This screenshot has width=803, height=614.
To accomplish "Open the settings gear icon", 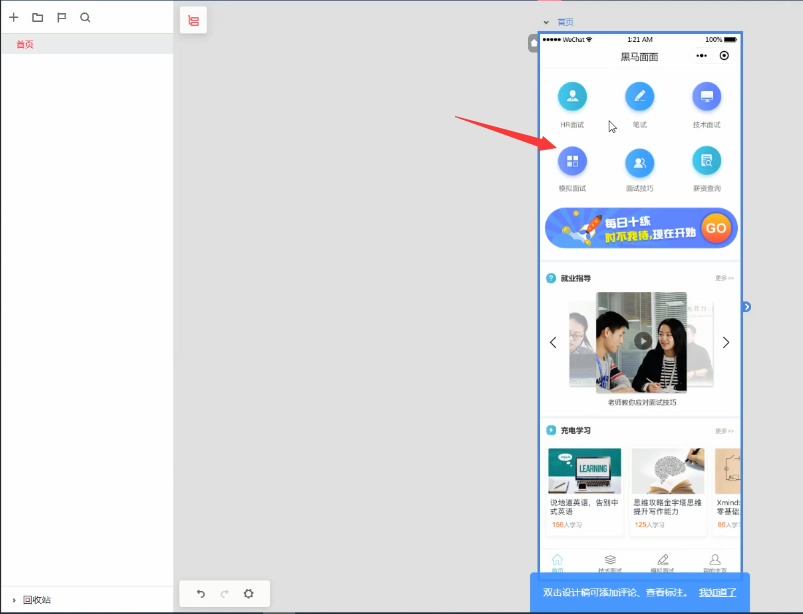I will pos(248,594).
